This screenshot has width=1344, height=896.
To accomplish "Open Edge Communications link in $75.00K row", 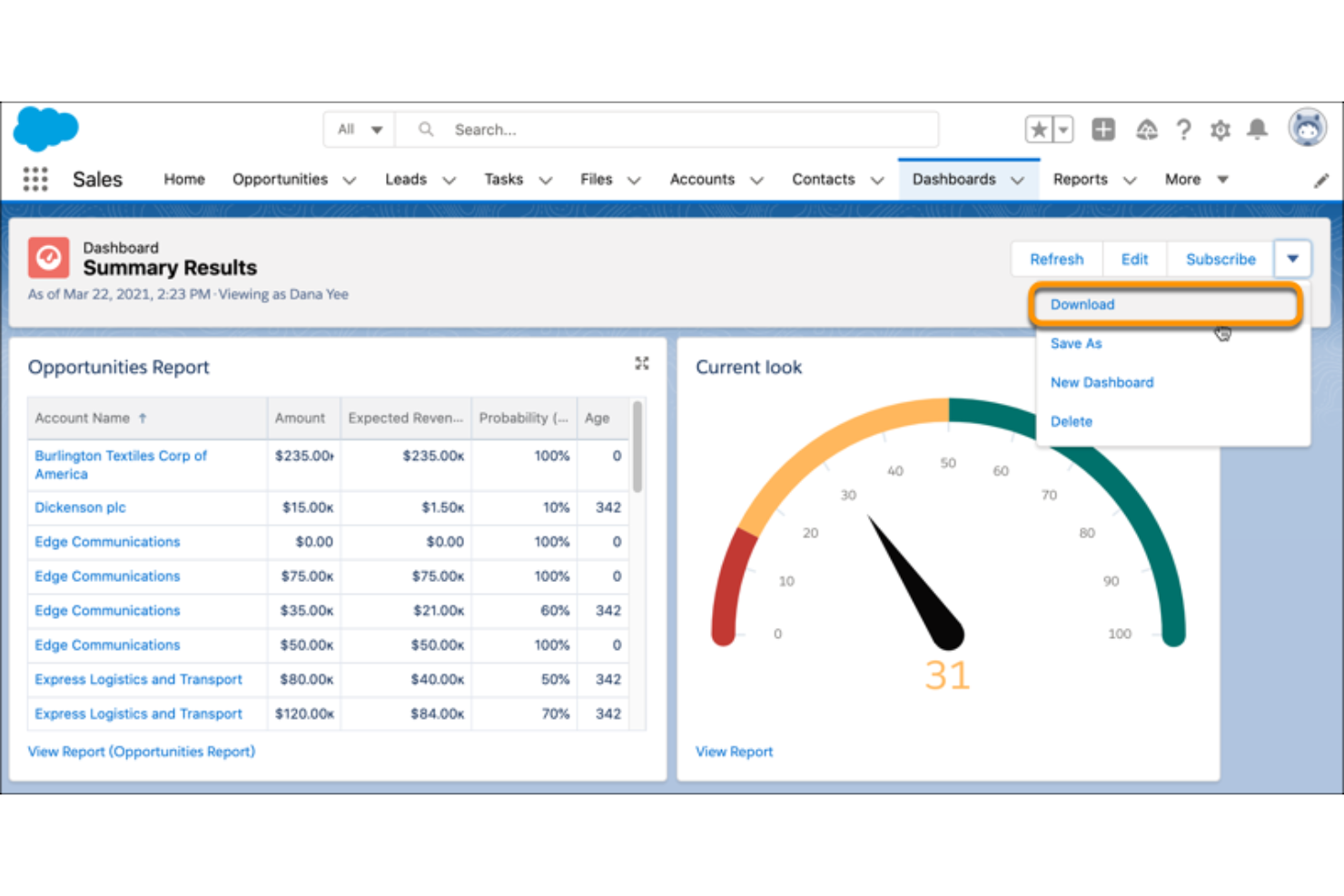I will [x=107, y=576].
